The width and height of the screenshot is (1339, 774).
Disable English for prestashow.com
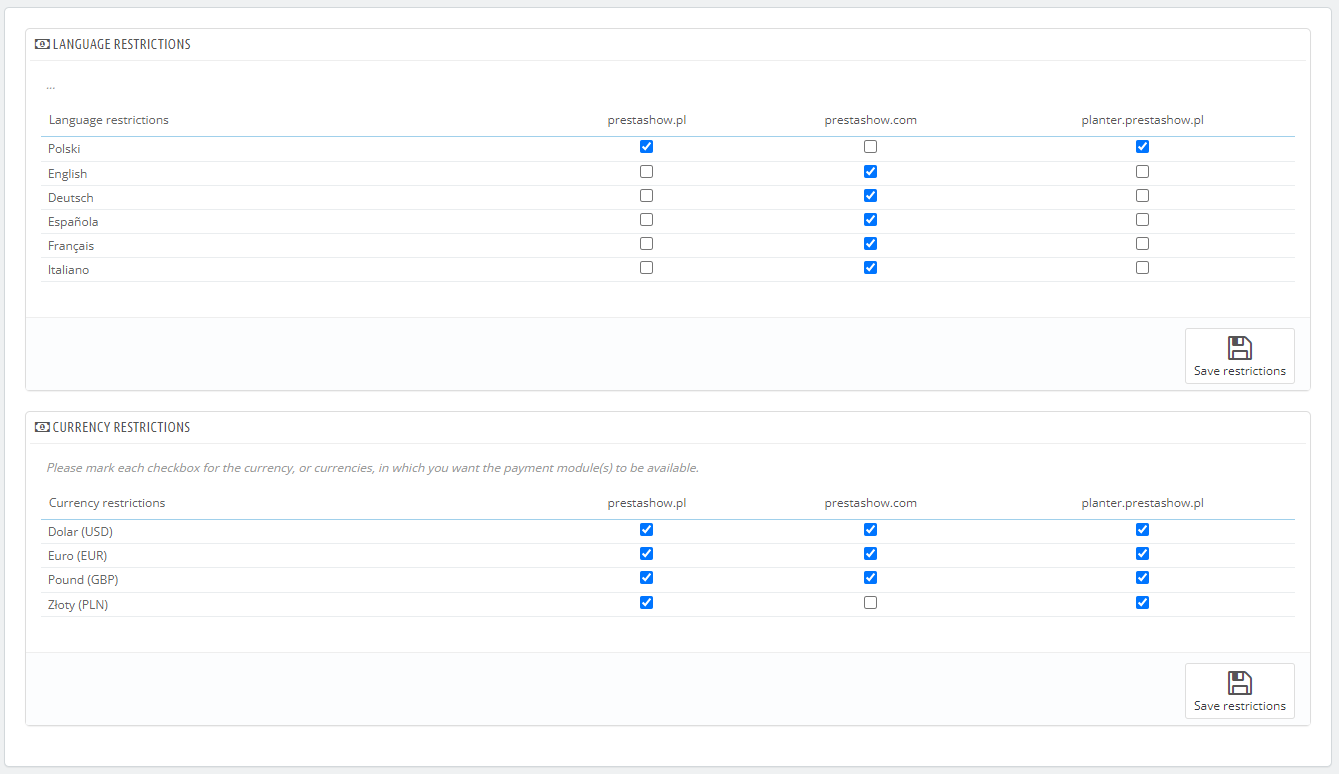click(870, 172)
